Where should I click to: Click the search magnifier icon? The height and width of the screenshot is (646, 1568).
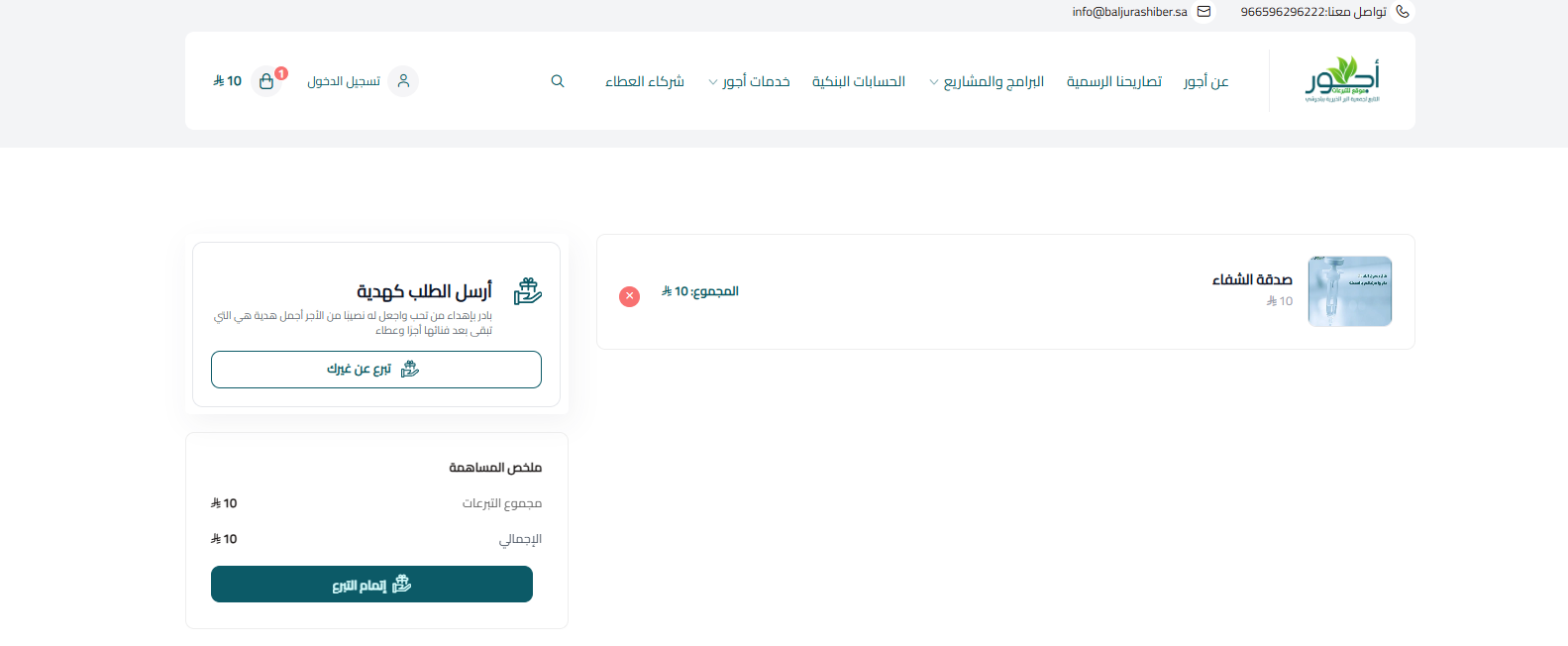(x=558, y=81)
